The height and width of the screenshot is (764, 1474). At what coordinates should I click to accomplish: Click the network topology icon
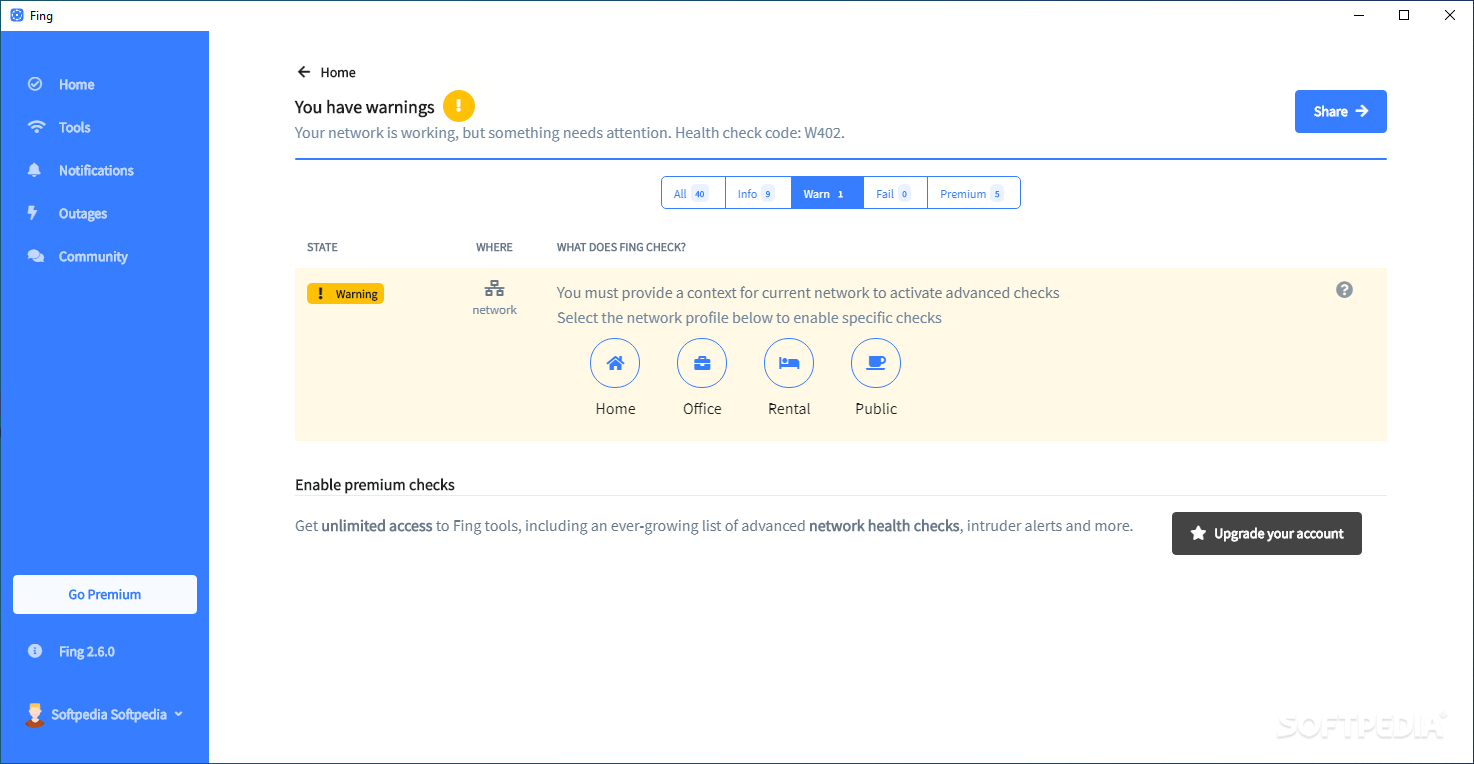pos(494,289)
